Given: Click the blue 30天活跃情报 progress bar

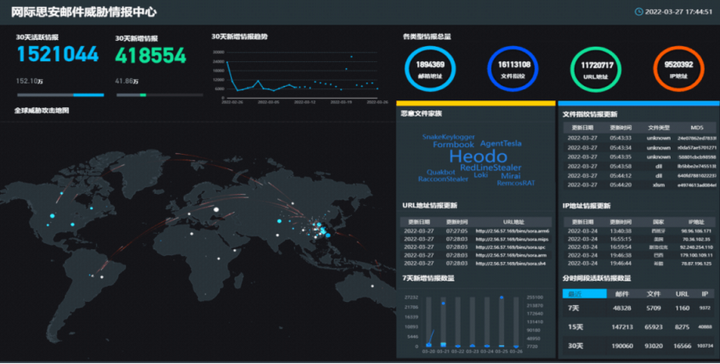Looking at the screenshot, I should coord(60,95).
